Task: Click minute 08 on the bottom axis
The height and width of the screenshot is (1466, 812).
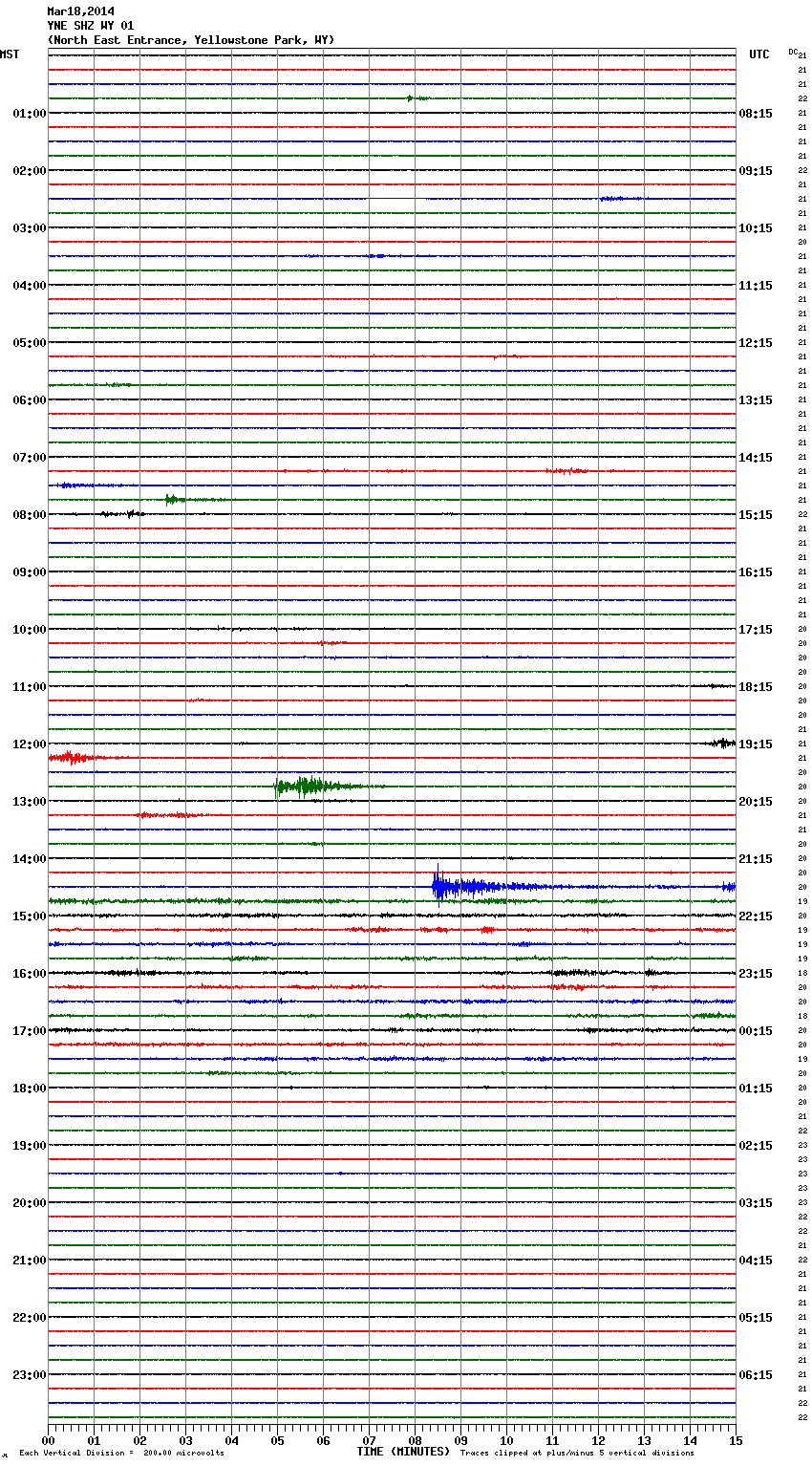Action: click(x=415, y=1440)
